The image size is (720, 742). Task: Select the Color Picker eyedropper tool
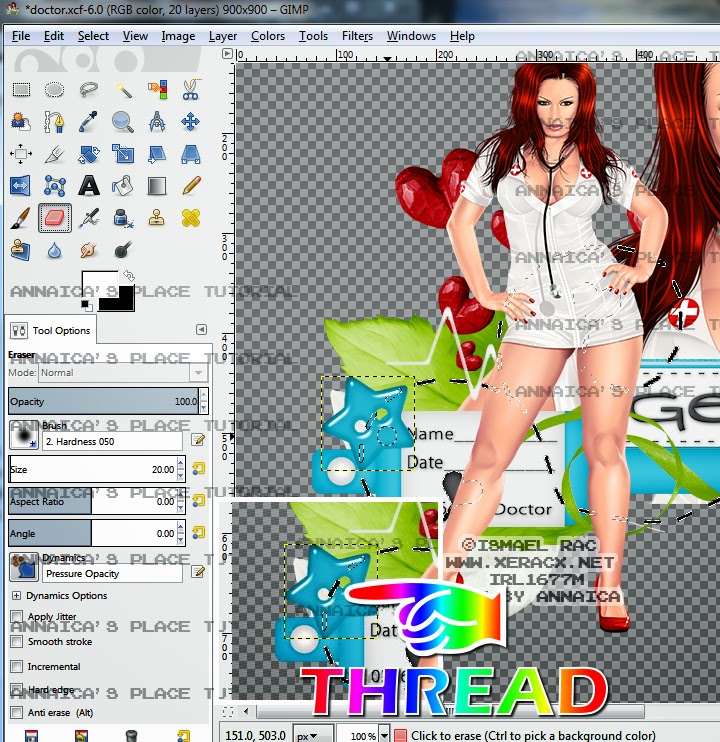[88, 122]
